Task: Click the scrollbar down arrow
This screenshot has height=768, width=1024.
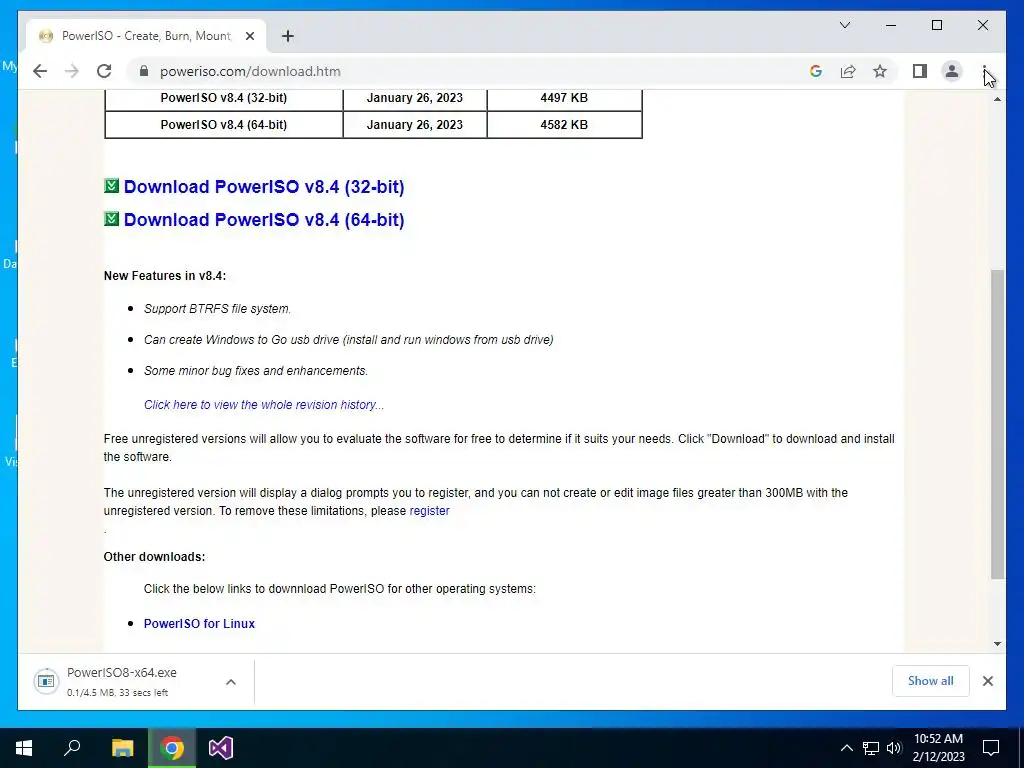Action: pyautogui.click(x=997, y=644)
